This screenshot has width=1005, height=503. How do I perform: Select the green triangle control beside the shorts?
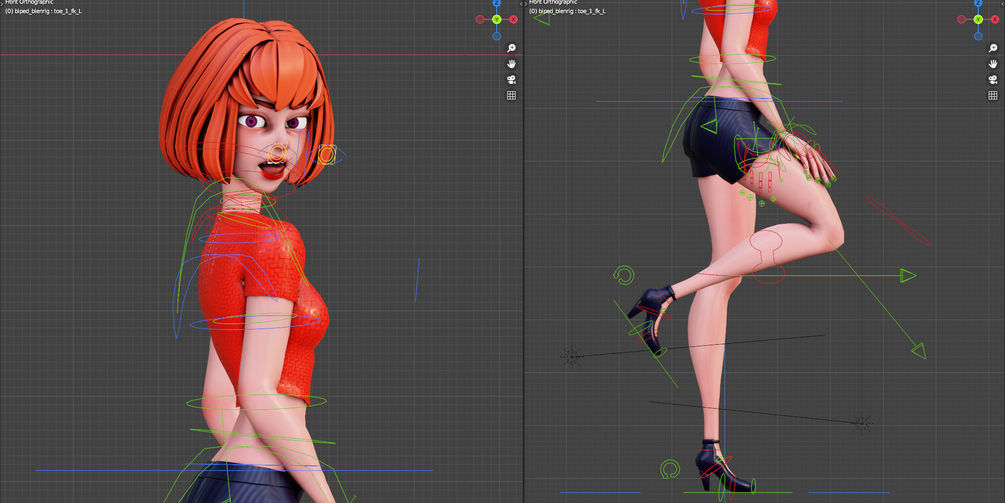pyautogui.click(x=709, y=126)
